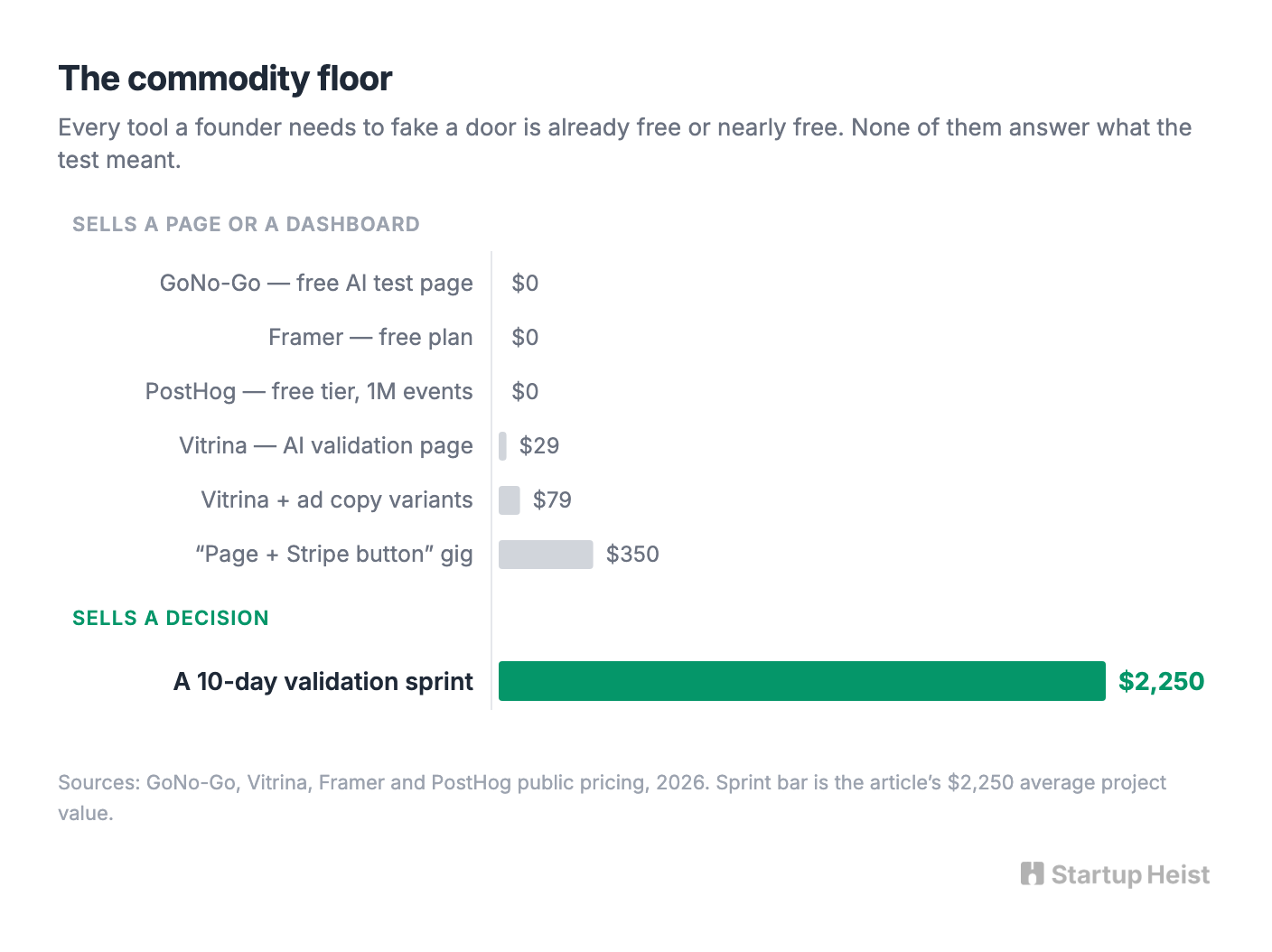Click the 'Vitrina — AI validation page' label
This screenshot has width=1272, height=952.
(326, 446)
